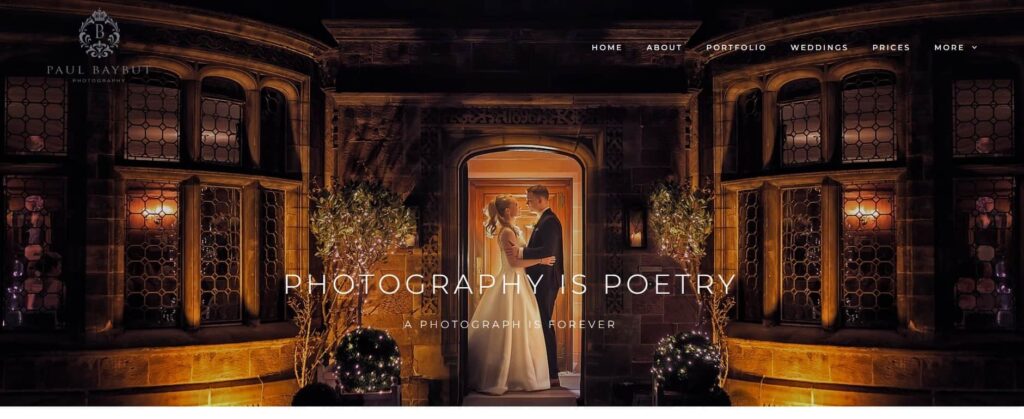1024x419 pixels.
Task: Click the right fairy-light topiary ball
Action: (x=688, y=361)
